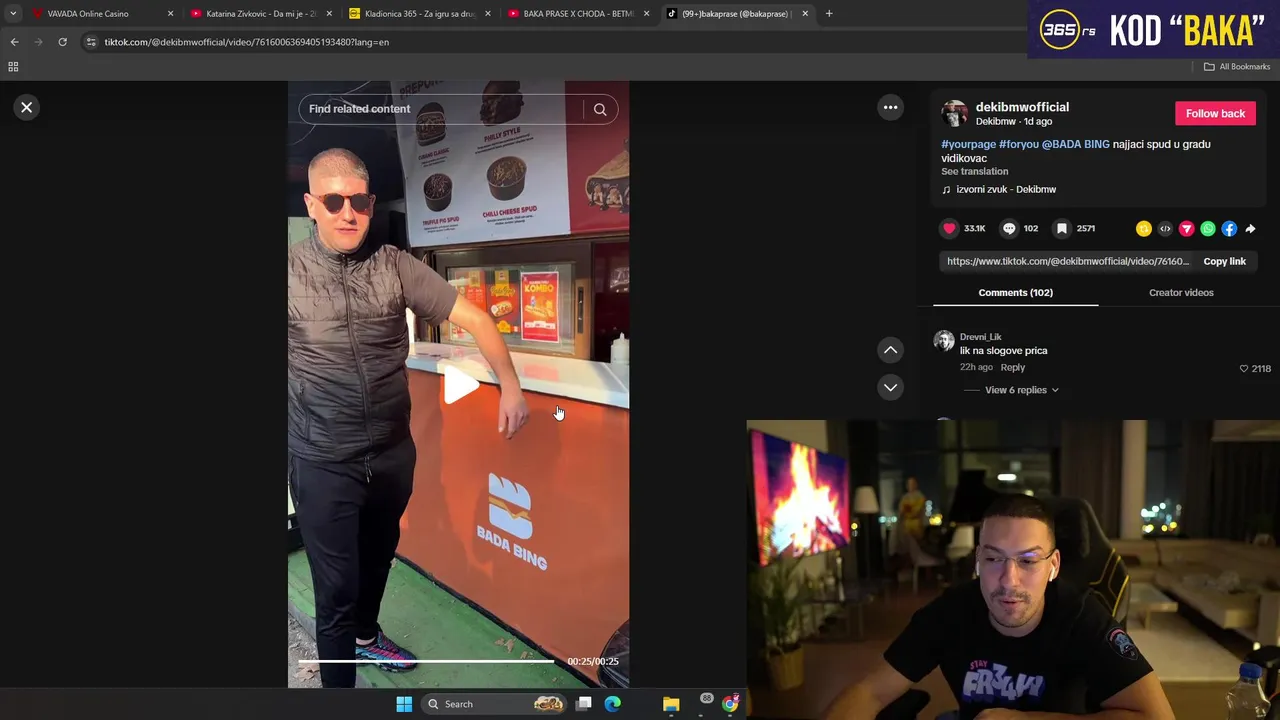1280x720 pixels.
Task: Save the video with the bookmark icon
Action: point(1062,228)
